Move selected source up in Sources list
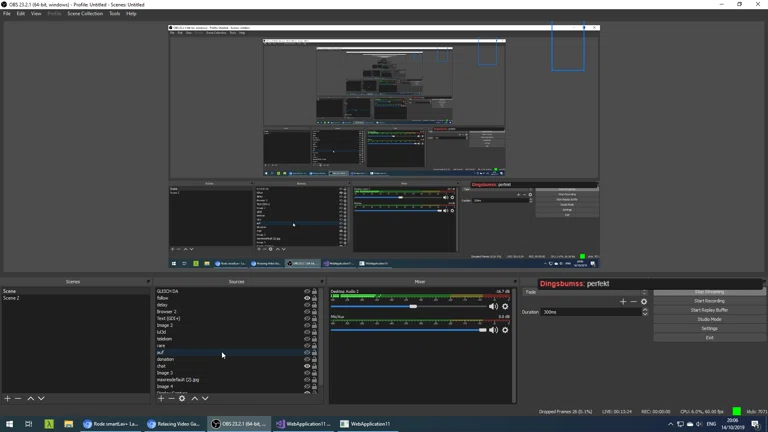This screenshot has height=432, width=768. pyautogui.click(x=194, y=399)
